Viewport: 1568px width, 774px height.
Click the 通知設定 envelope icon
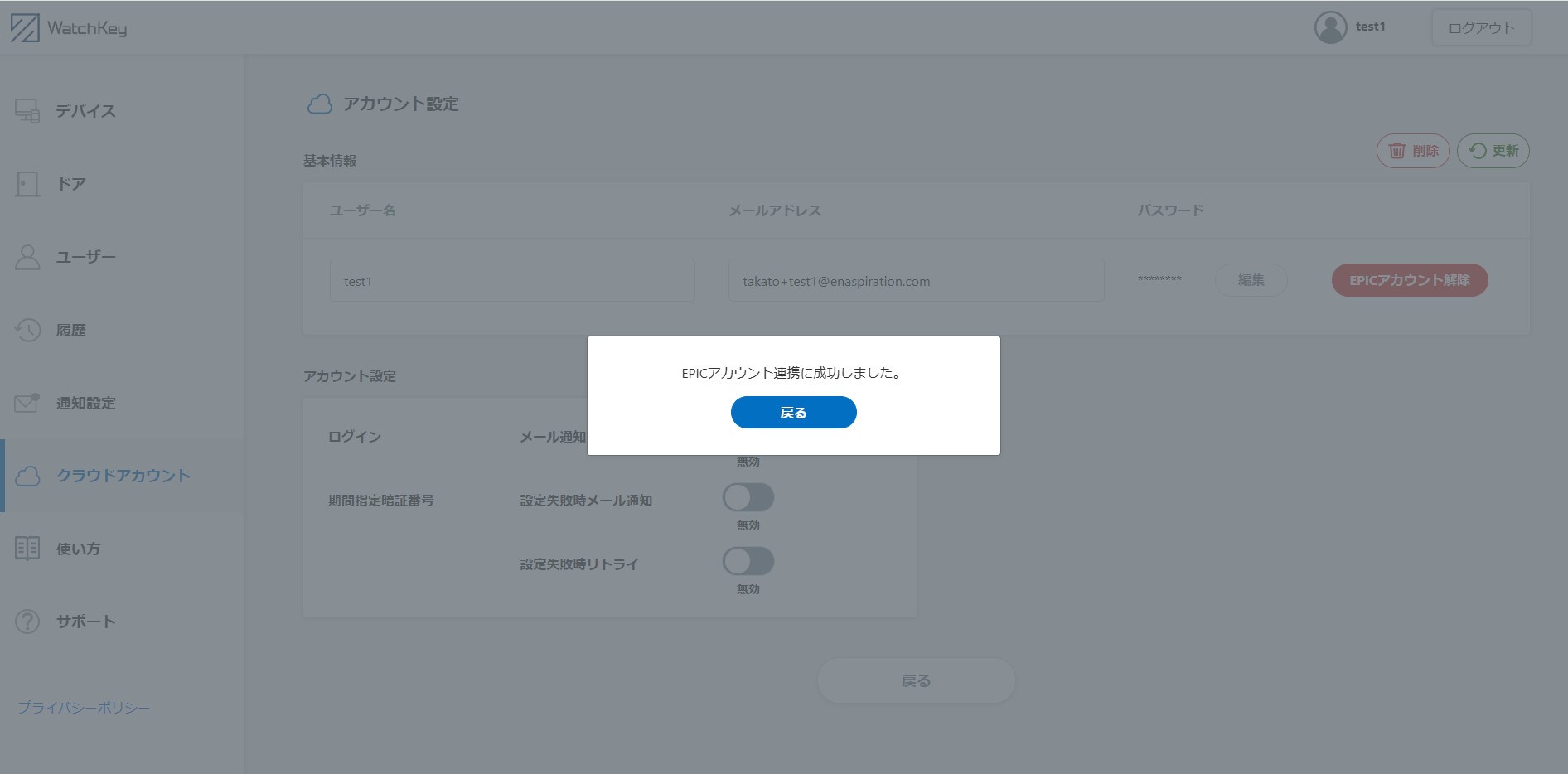tap(27, 403)
